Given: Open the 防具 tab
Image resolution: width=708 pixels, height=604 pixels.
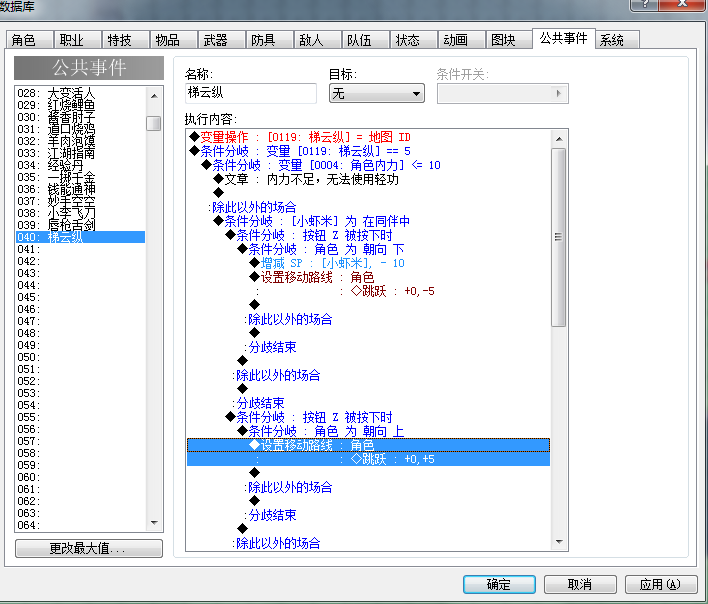Looking at the screenshot, I should (270, 40).
